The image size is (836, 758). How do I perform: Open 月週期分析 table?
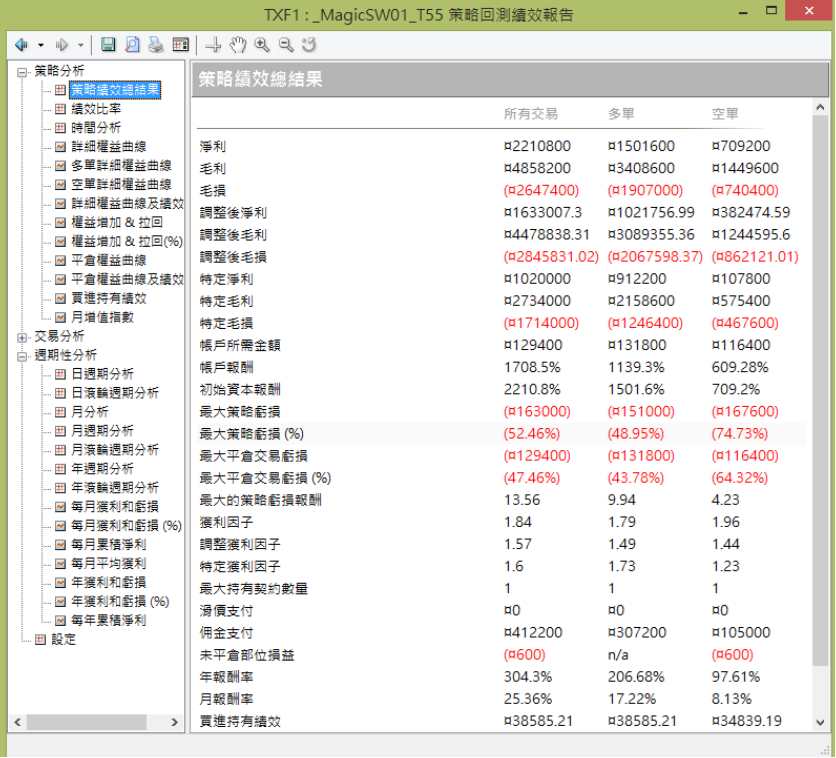[x=102, y=431]
